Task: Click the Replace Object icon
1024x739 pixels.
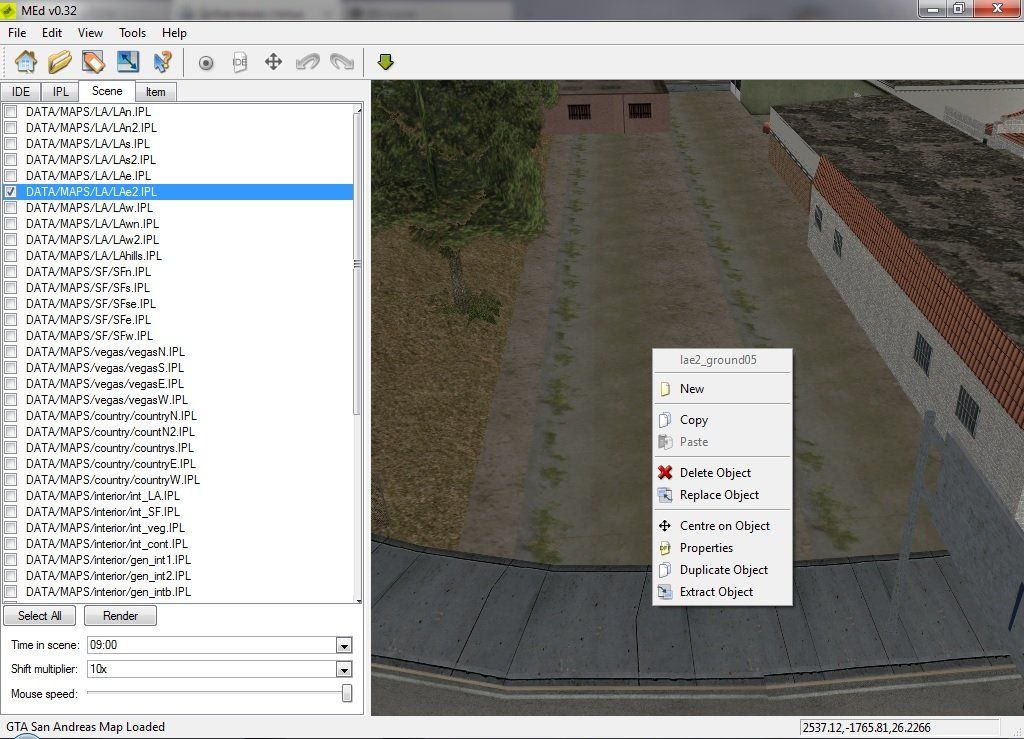Action: [665, 495]
